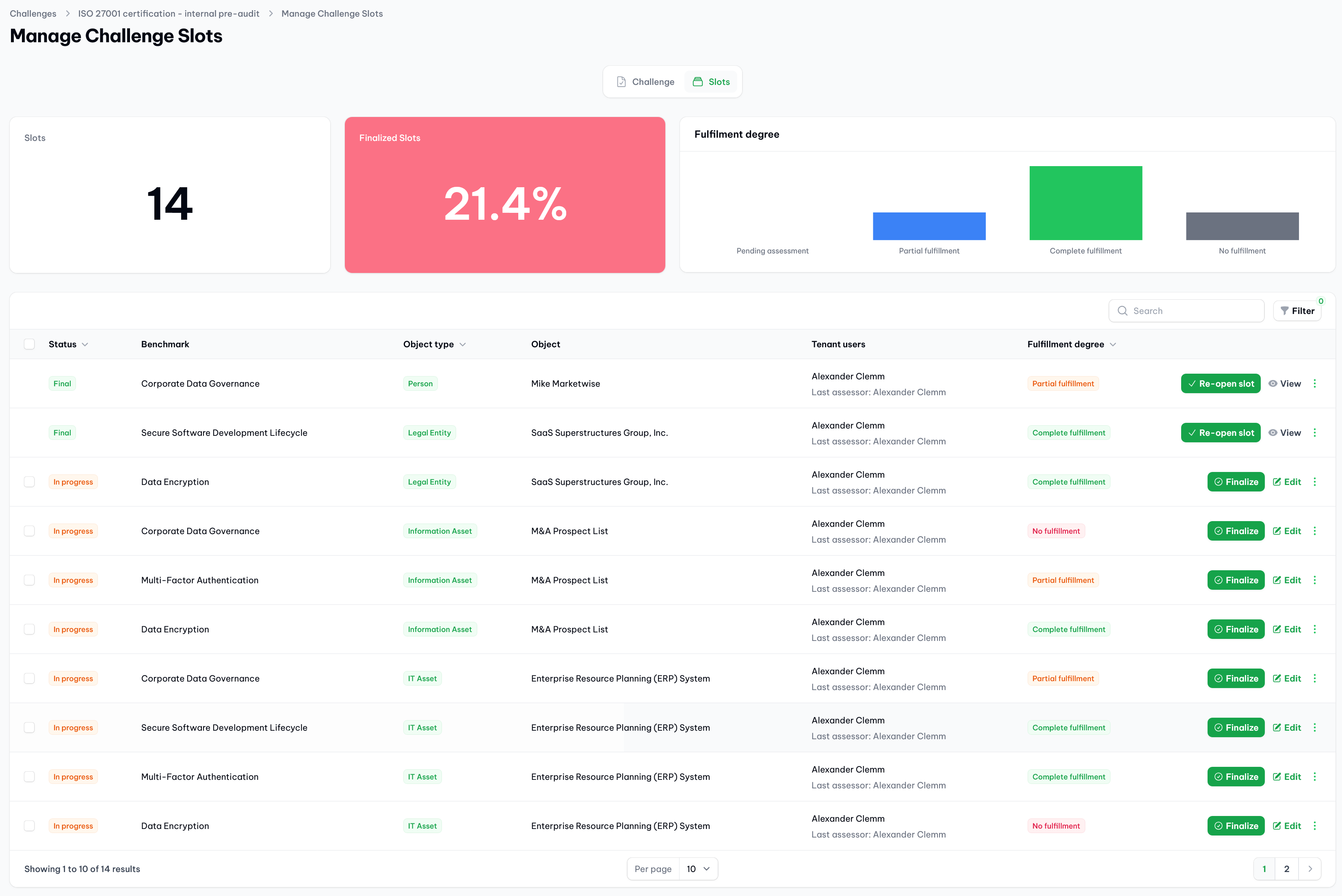
Task: Click the magnifier icon in Search box
Action: (1123, 311)
